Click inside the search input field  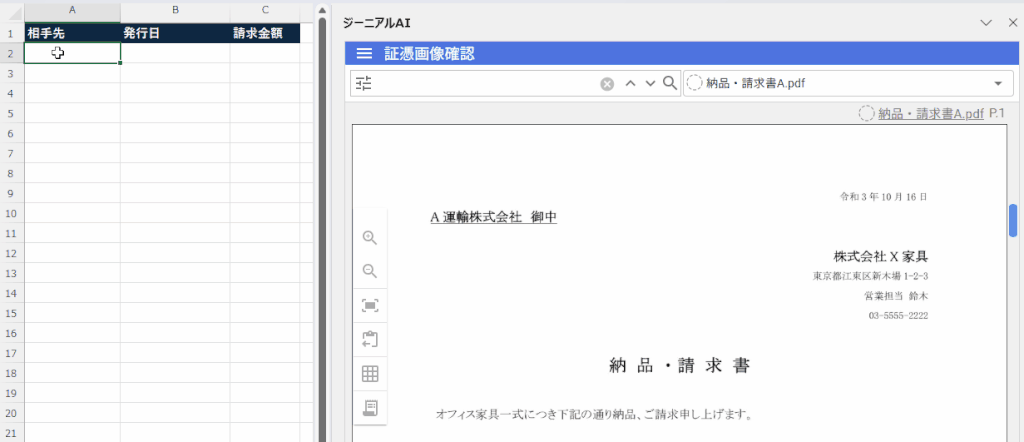pos(487,84)
